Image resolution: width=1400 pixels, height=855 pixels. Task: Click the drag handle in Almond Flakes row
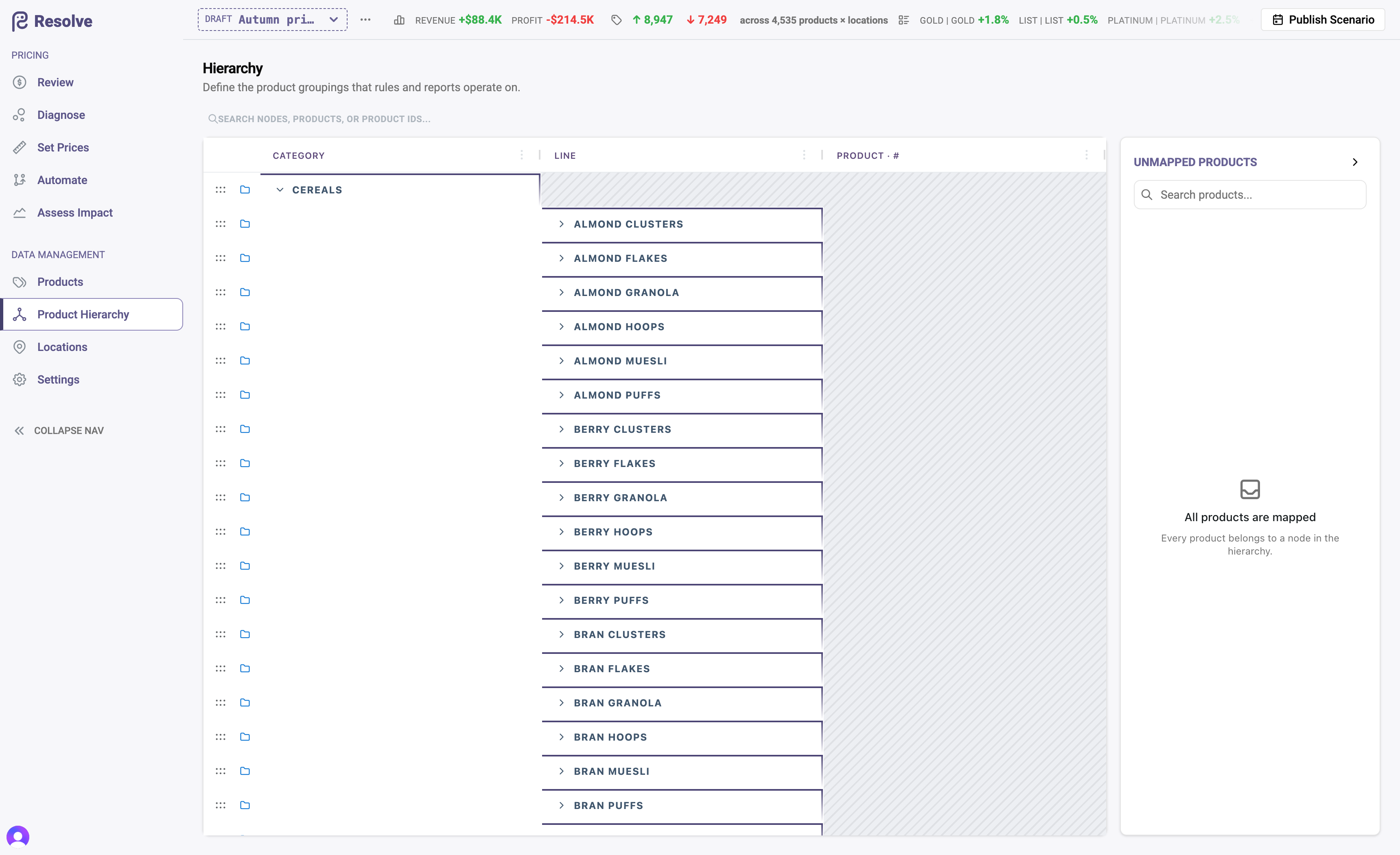(x=221, y=258)
